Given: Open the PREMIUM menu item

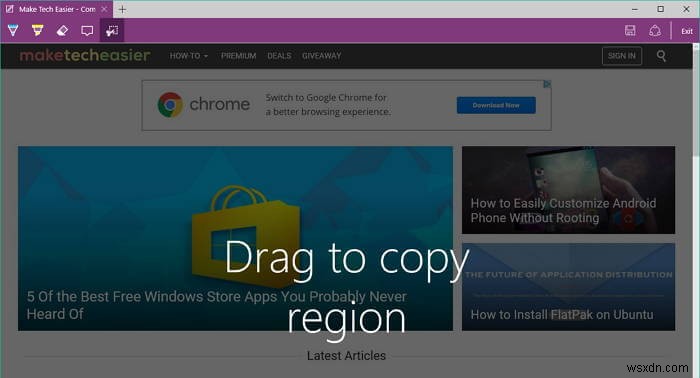Looking at the screenshot, I should (x=238, y=56).
